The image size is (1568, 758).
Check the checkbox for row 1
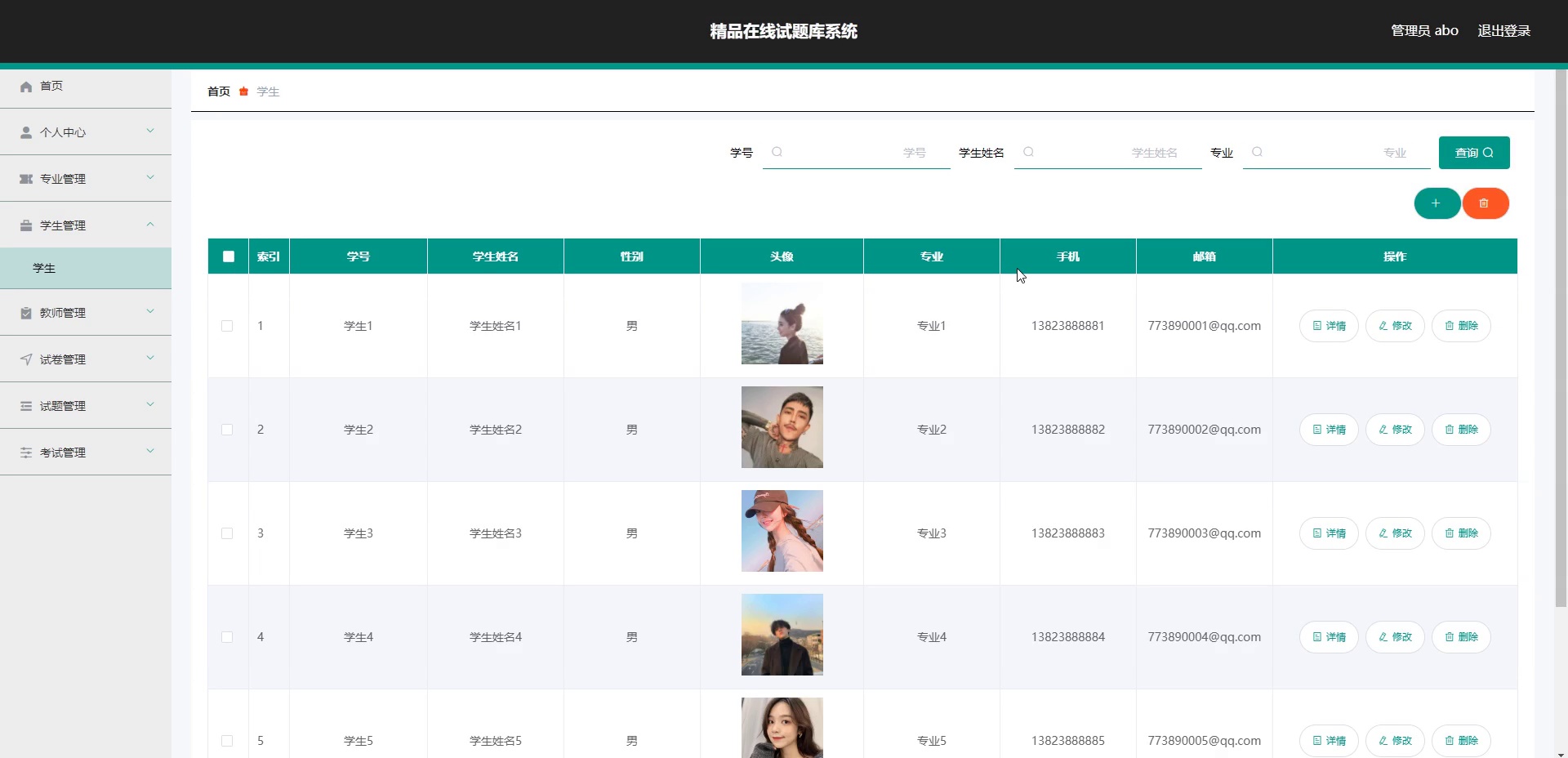[227, 326]
